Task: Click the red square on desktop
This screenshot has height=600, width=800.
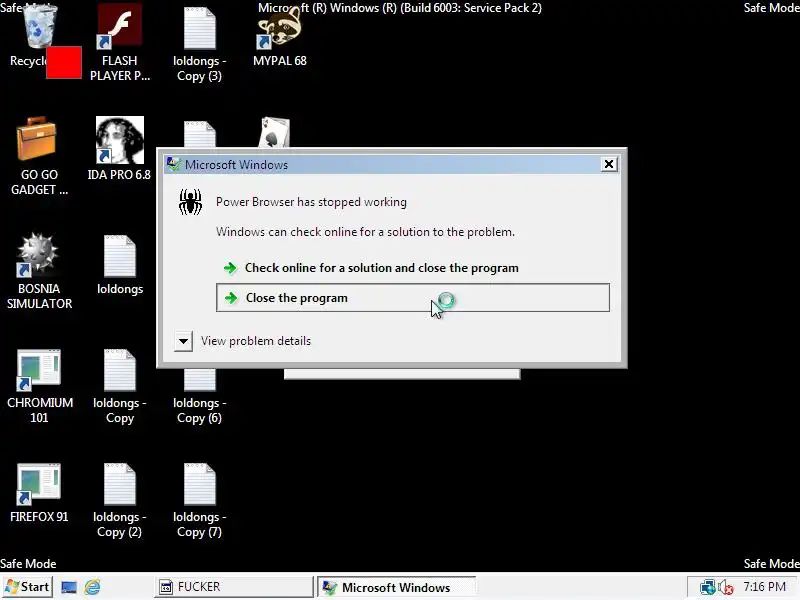Action: [x=64, y=62]
